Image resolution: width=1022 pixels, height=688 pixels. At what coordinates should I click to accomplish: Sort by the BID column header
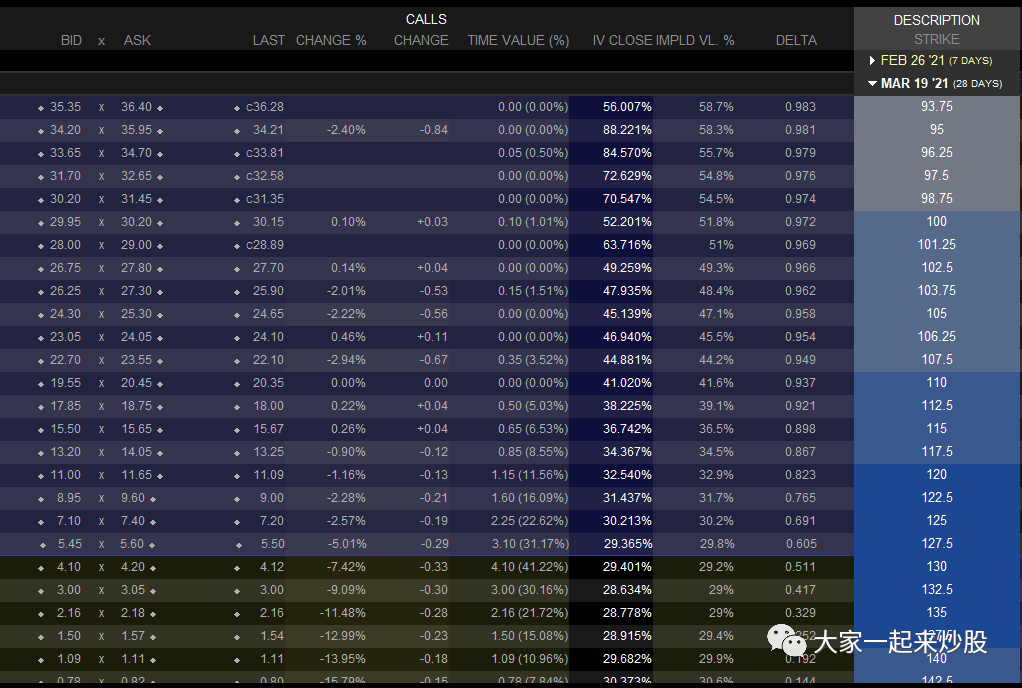coord(71,40)
